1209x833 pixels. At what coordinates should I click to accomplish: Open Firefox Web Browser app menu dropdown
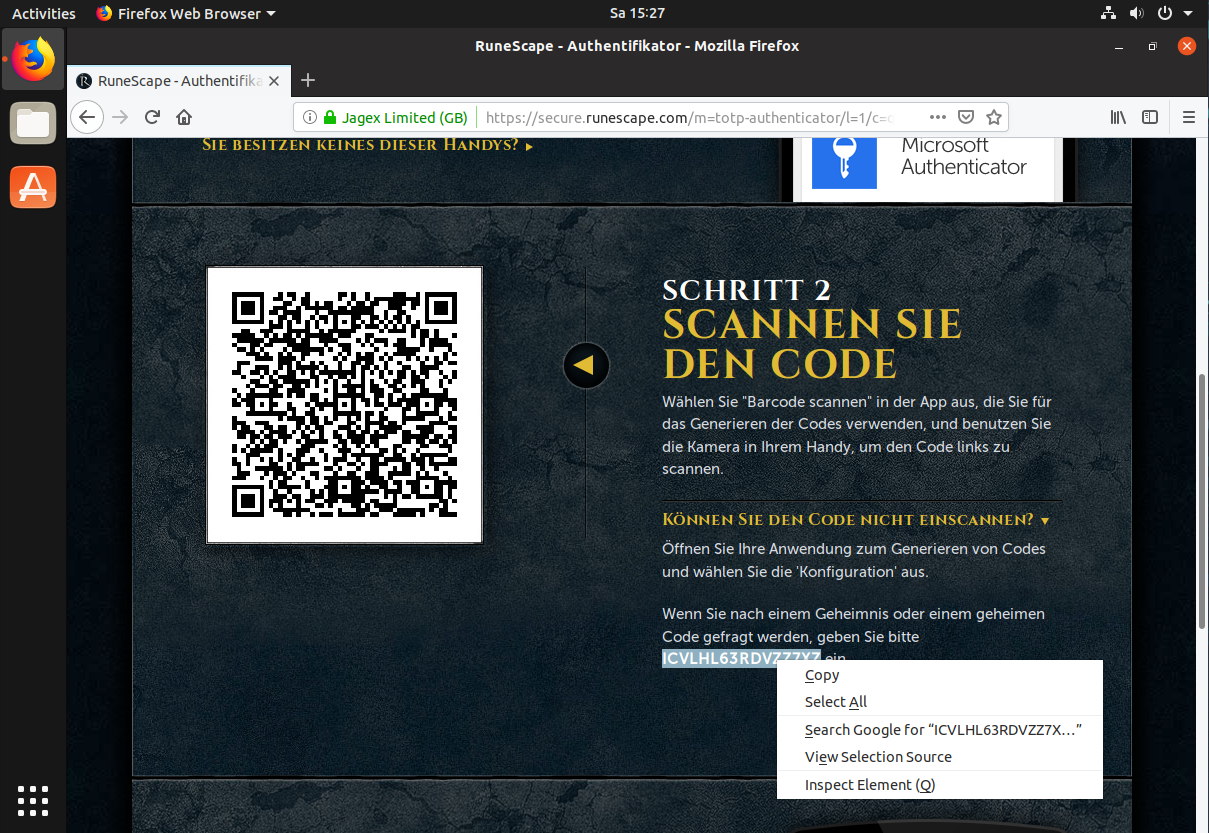[x=186, y=14]
